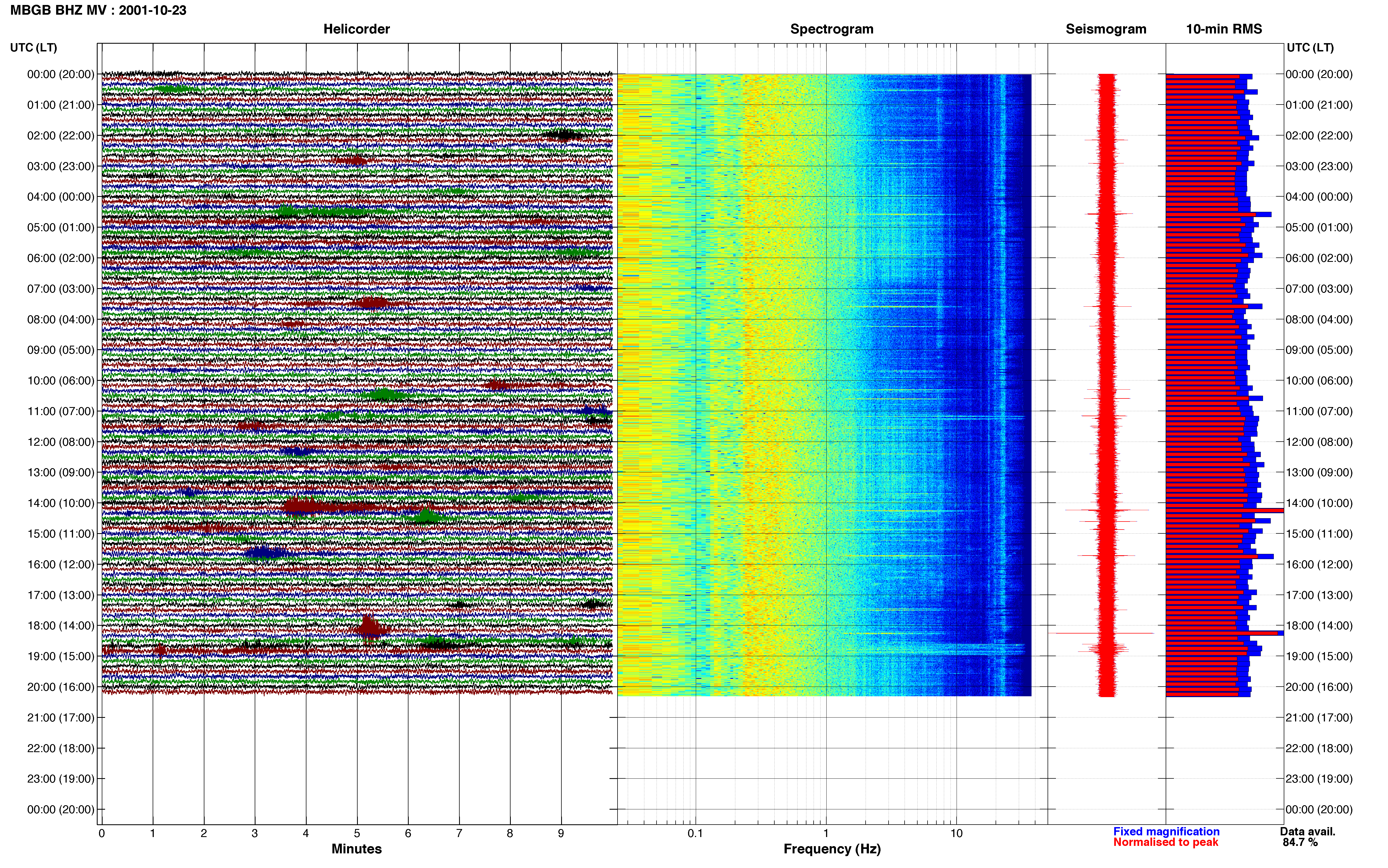
Task: Click the '10' frequency tick label
Action: pos(956,833)
